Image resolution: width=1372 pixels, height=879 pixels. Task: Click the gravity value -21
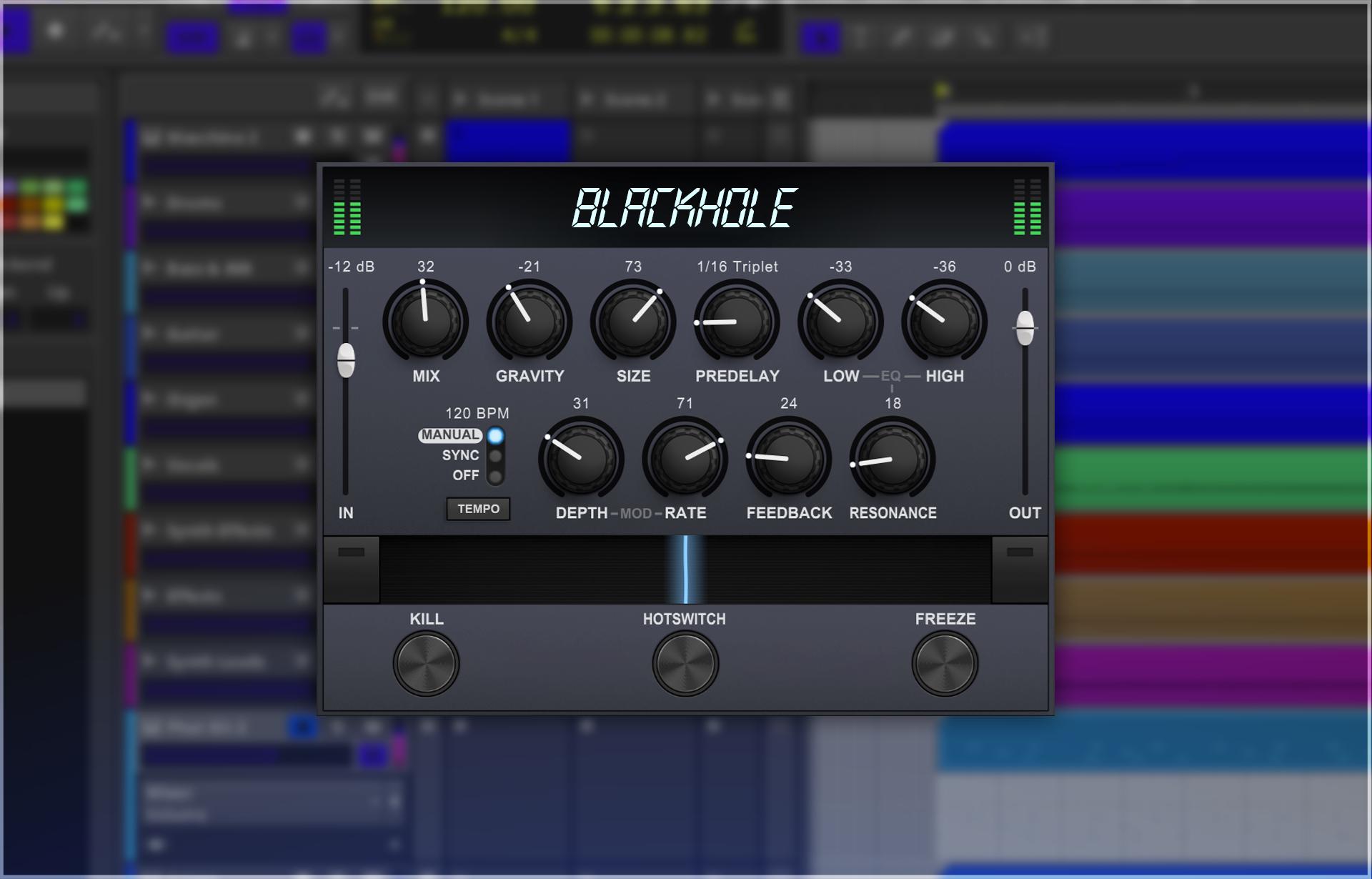(x=530, y=267)
